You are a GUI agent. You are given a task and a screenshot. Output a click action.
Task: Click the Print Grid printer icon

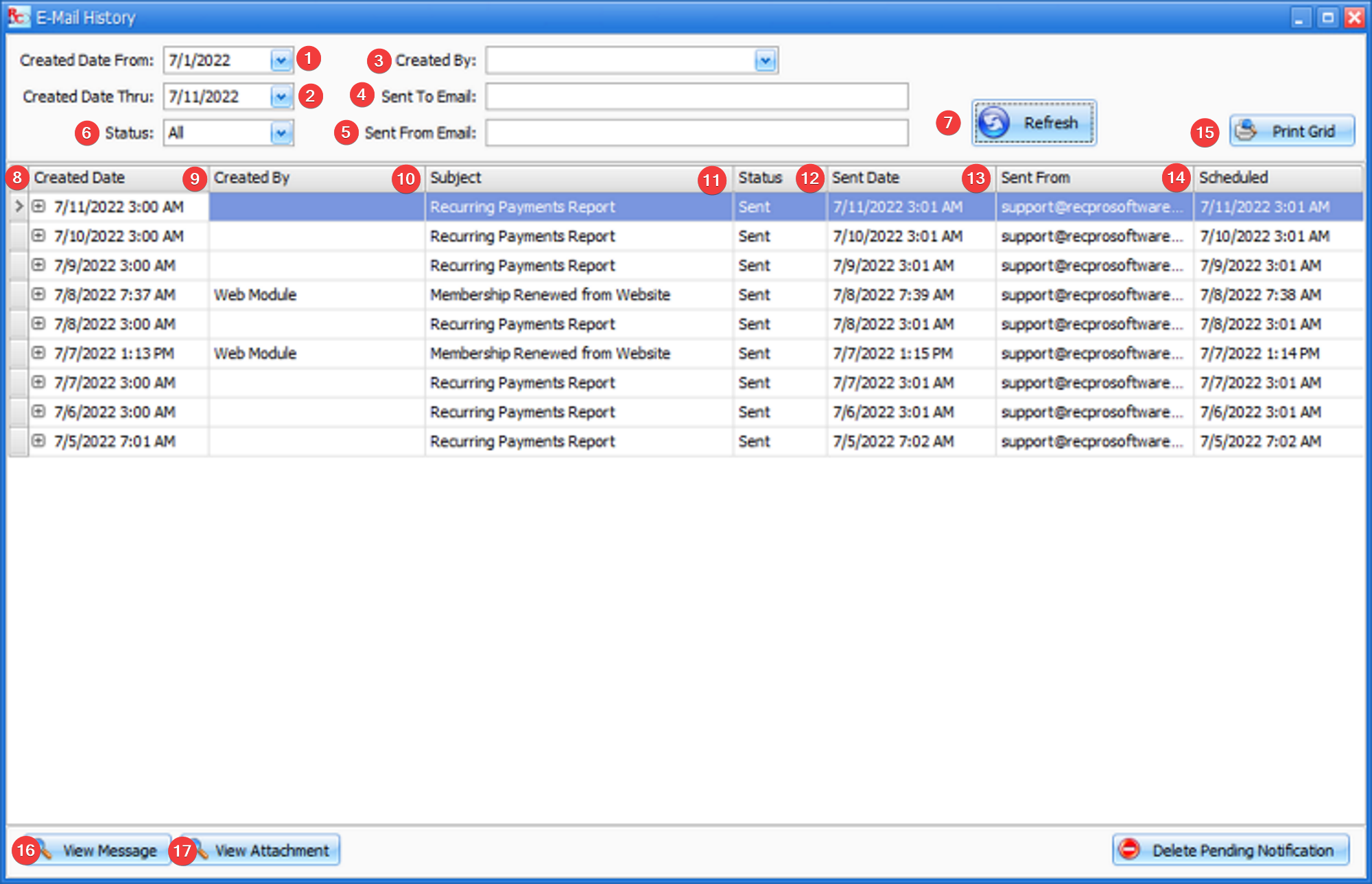[1246, 131]
